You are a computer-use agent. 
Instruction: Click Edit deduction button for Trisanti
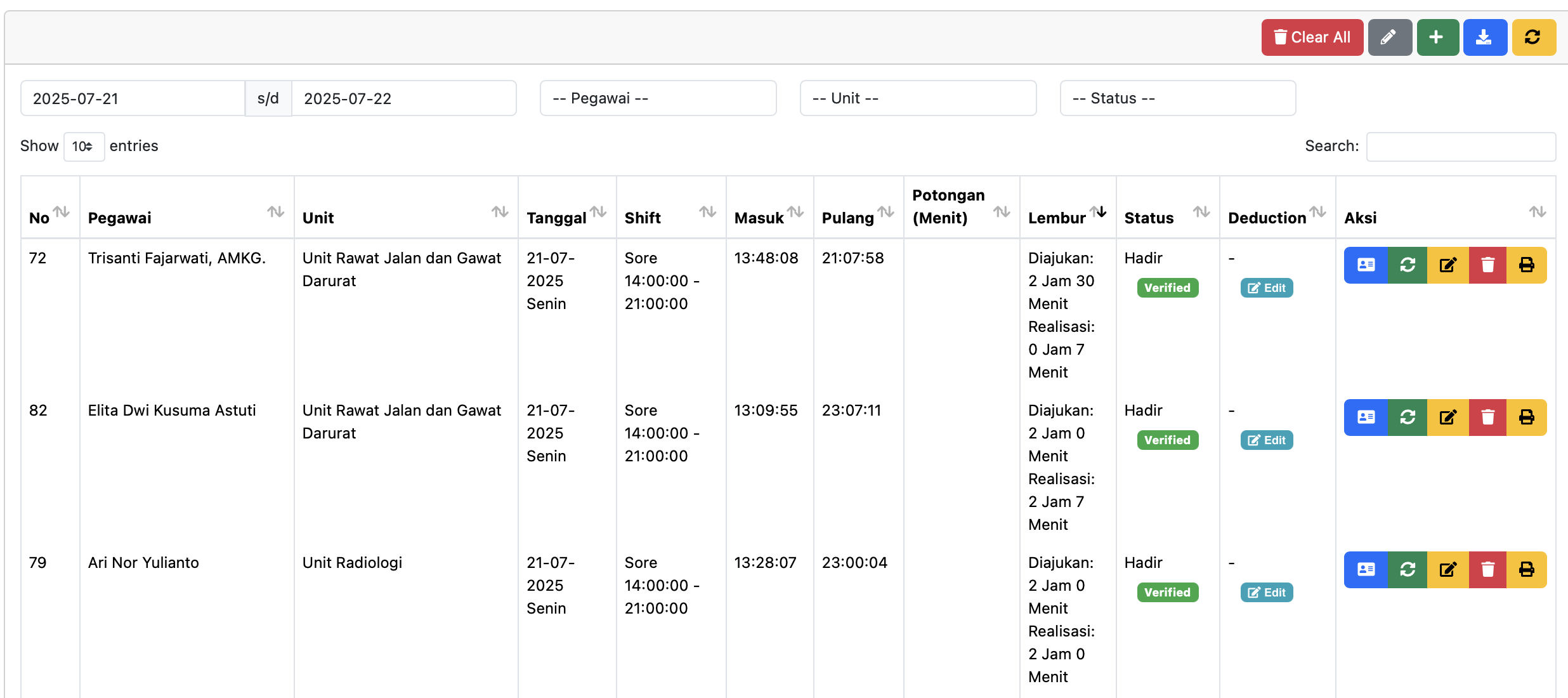(x=1266, y=288)
